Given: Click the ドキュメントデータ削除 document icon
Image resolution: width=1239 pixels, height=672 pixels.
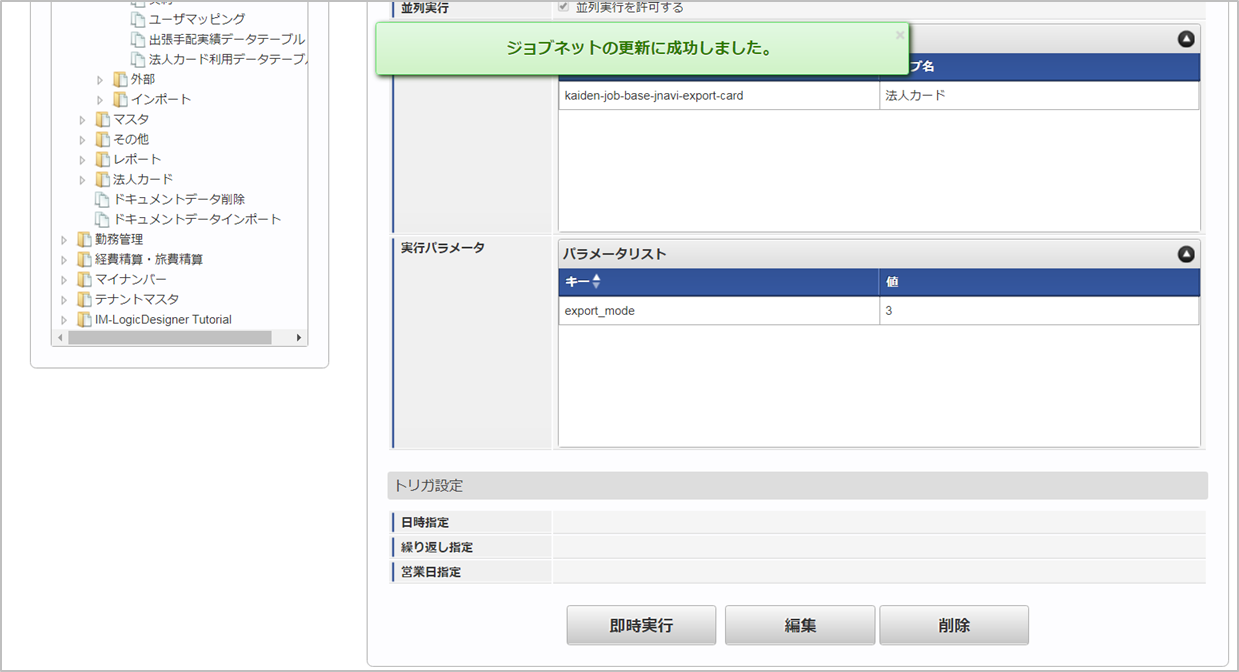Looking at the screenshot, I should pos(102,199).
